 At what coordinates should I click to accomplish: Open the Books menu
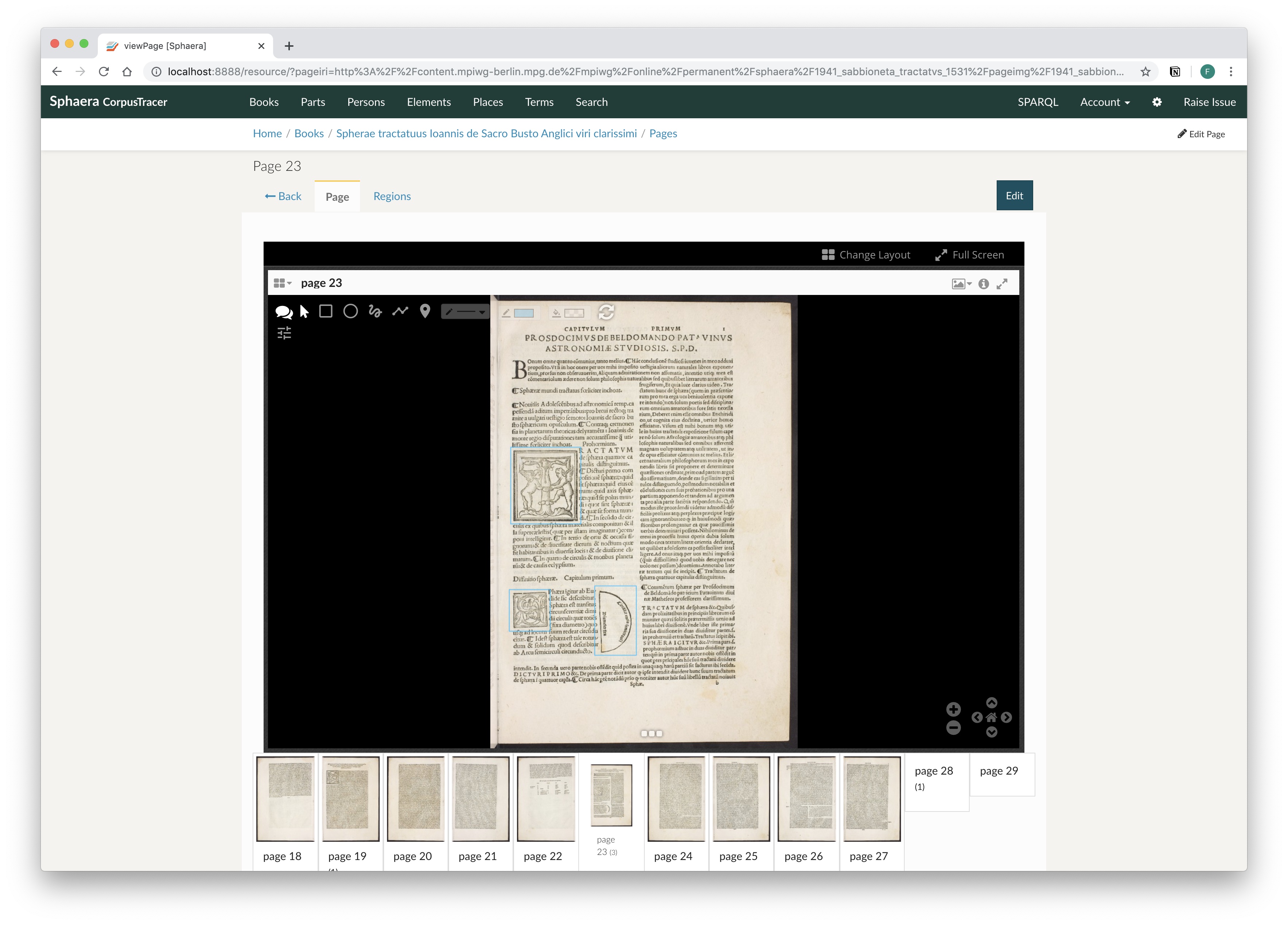[264, 101]
